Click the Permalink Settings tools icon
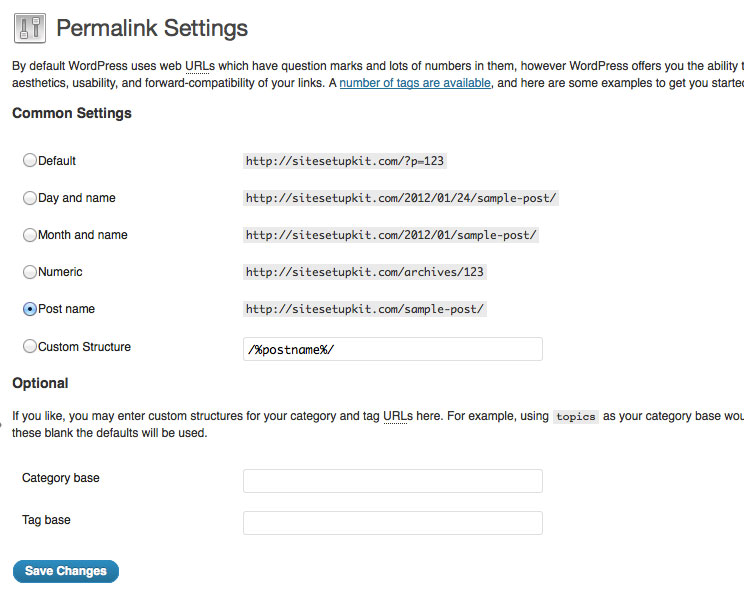 point(30,28)
